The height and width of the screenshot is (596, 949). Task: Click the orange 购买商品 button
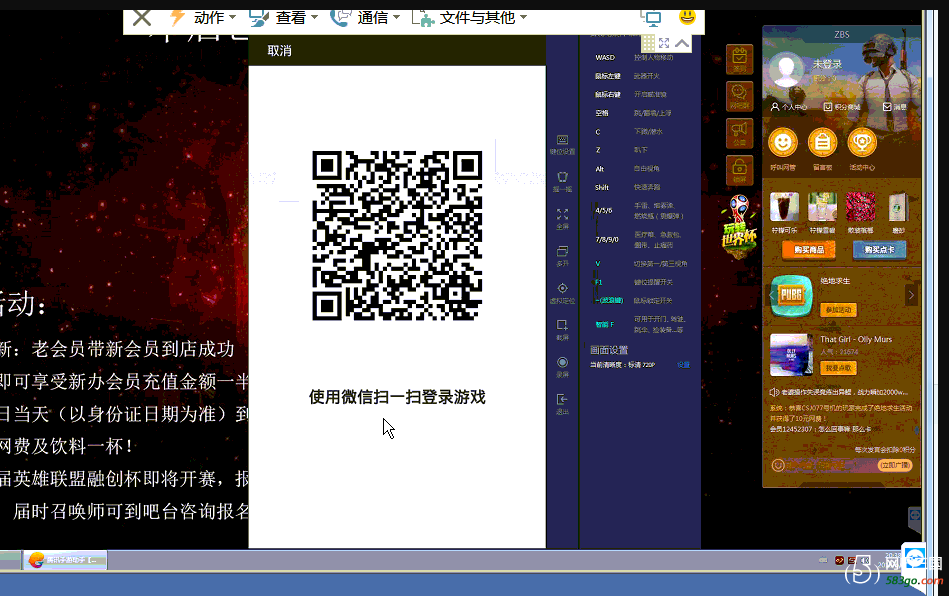(x=809, y=250)
